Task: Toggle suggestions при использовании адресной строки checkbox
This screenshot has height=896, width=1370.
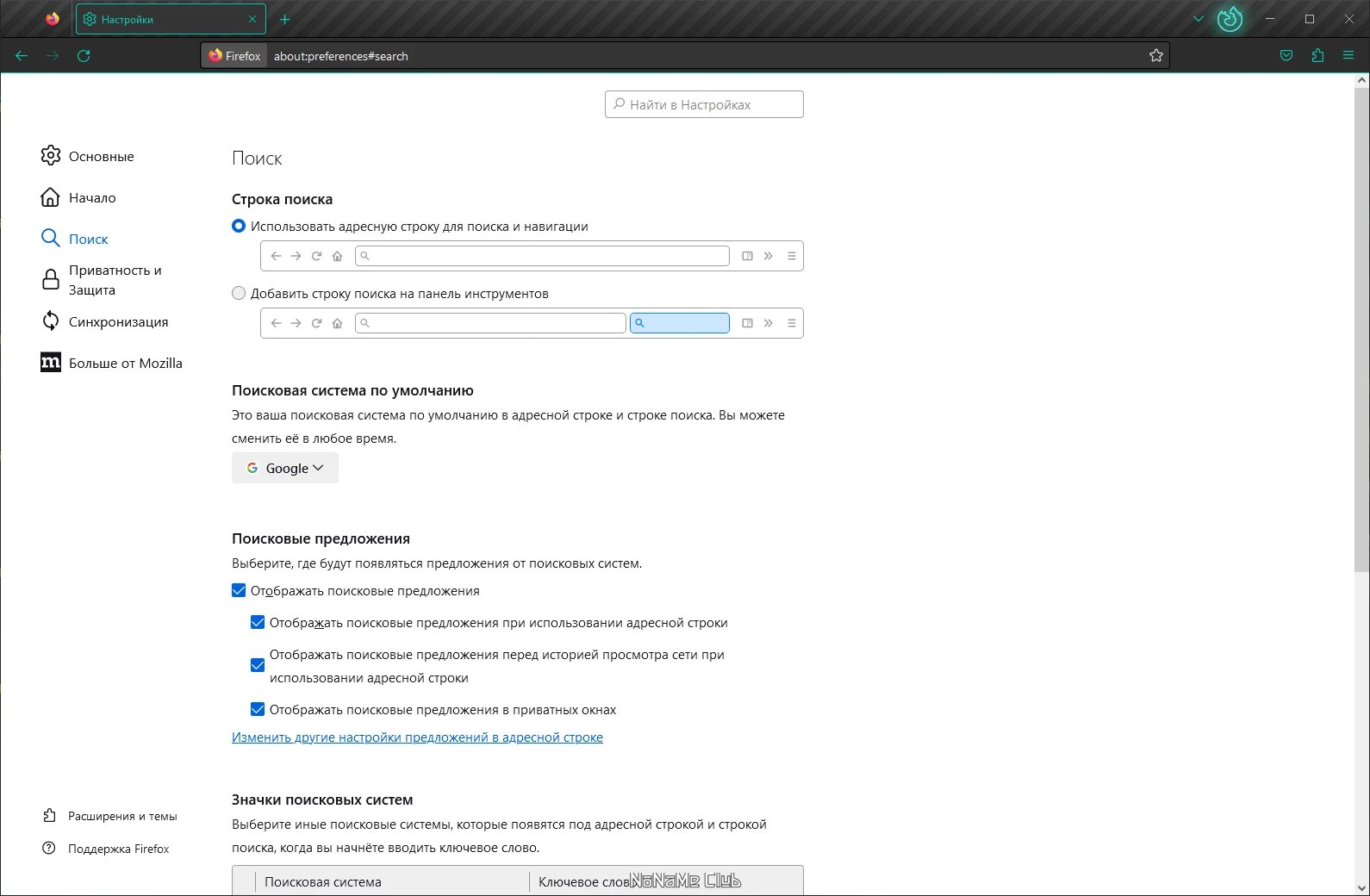Action: (x=257, y=622)
